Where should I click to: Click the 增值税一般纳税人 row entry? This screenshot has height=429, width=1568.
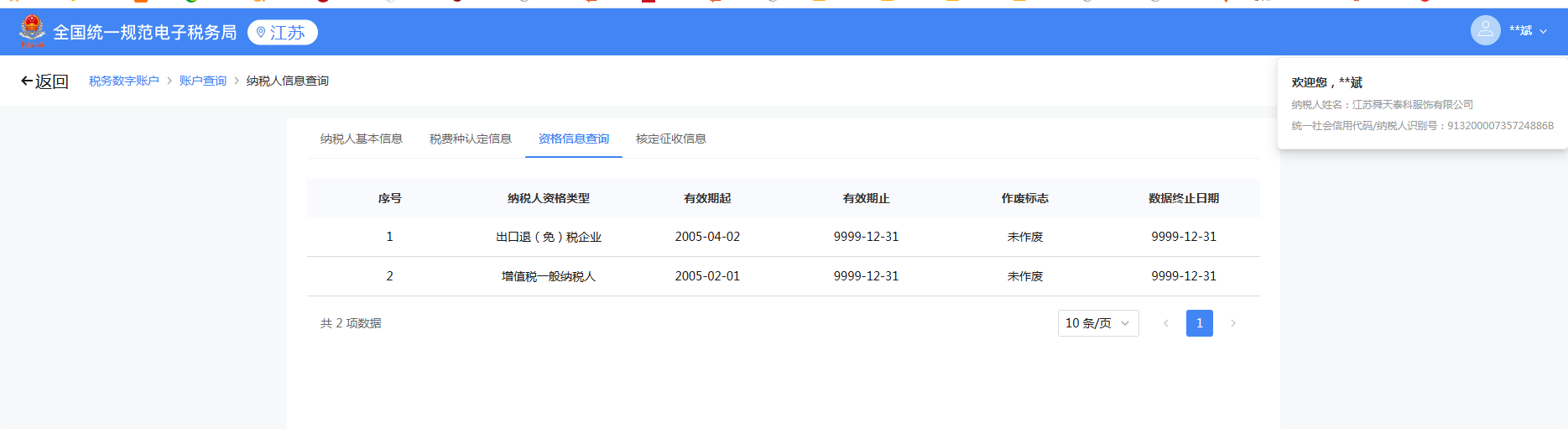pos(548,277)
